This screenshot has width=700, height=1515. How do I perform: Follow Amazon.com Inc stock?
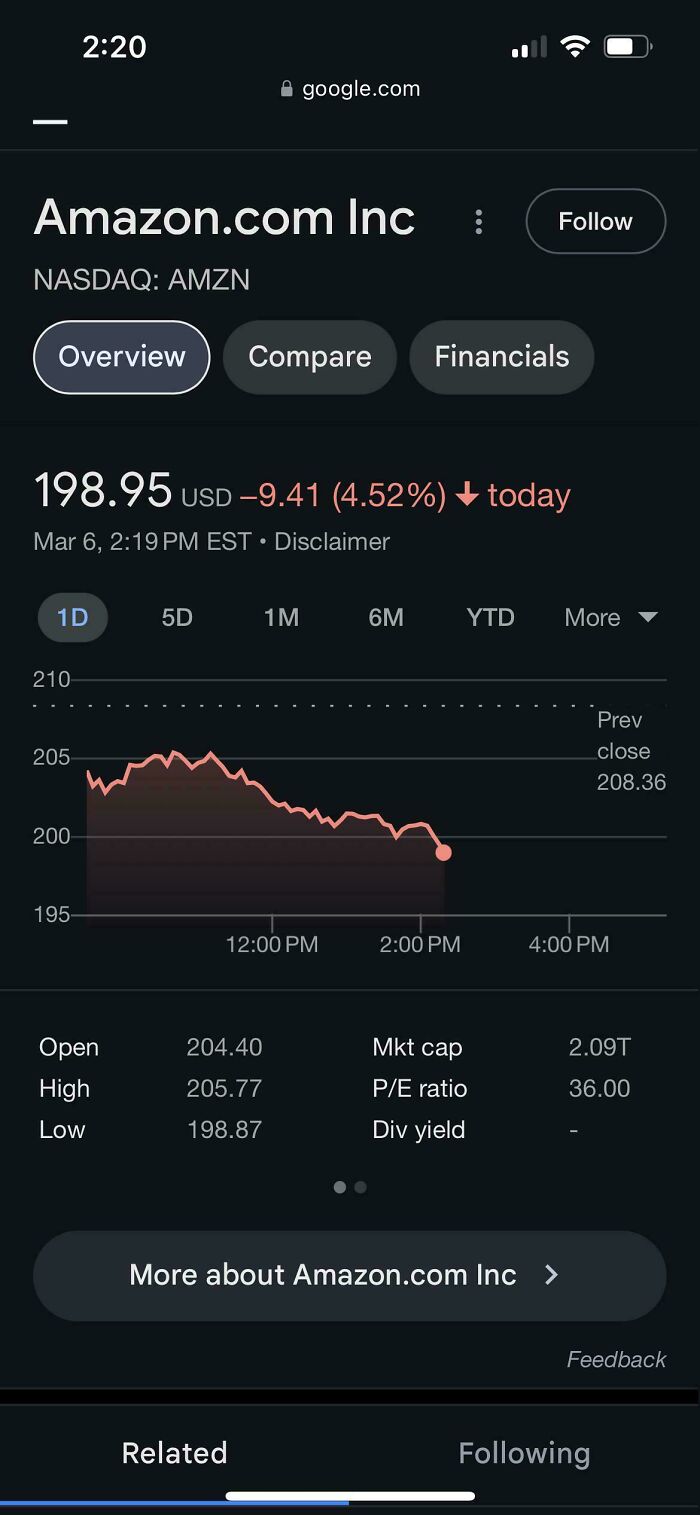point(596,222)
